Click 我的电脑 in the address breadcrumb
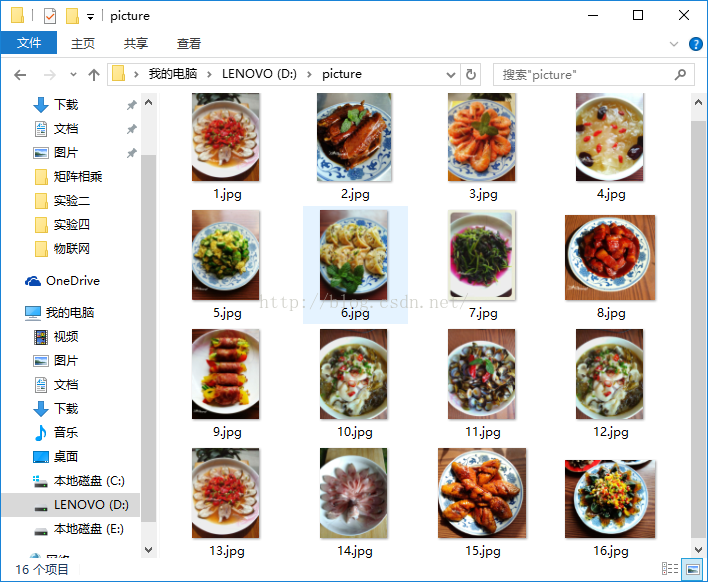 (173, 74)
